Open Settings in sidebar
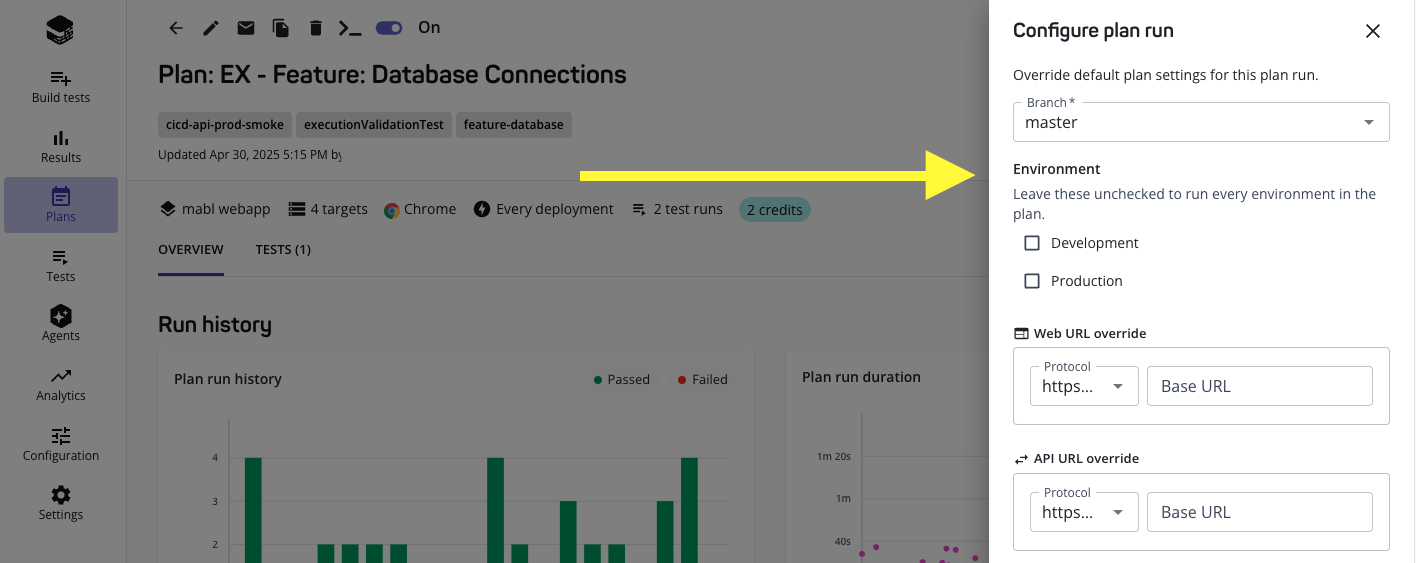 61,504
